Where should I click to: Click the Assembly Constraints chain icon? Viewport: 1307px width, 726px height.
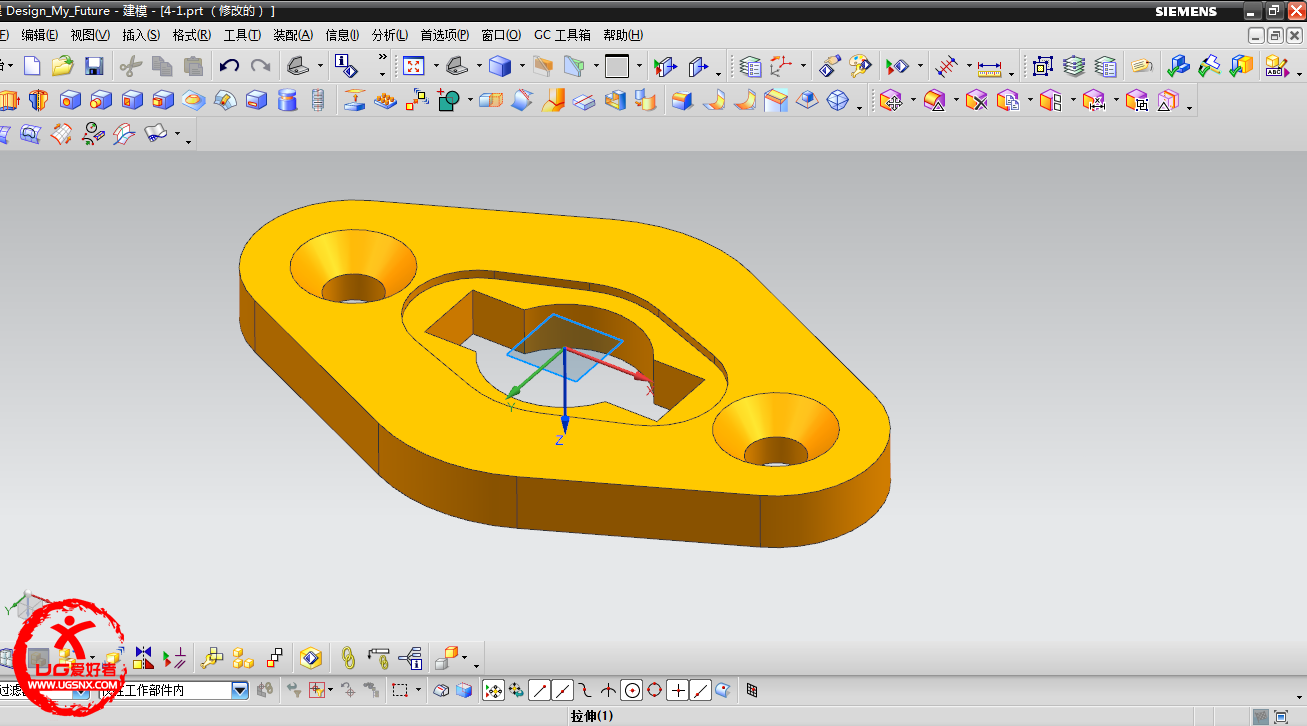pos(348,657)
